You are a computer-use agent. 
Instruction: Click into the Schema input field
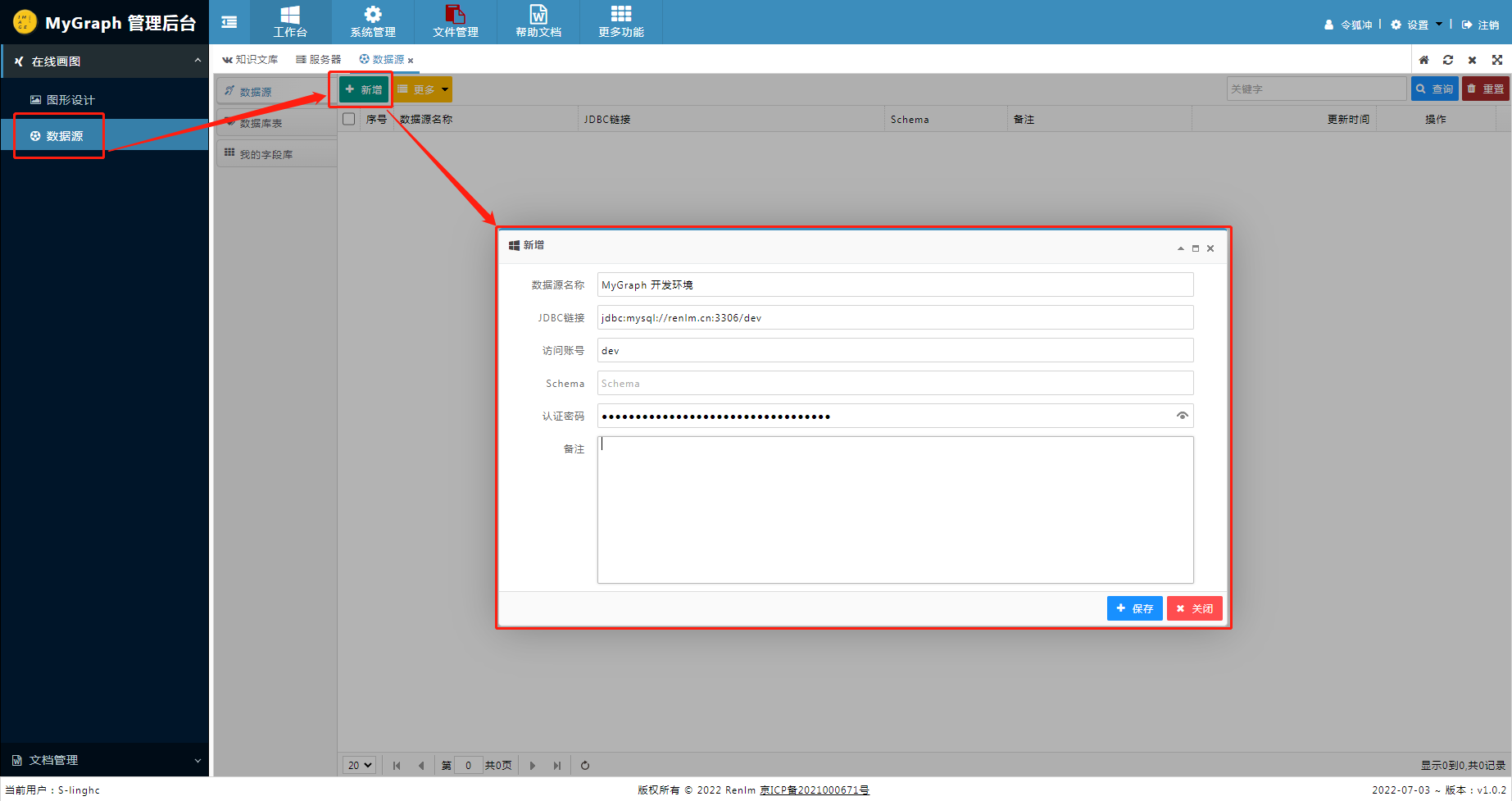click(895, 383)
